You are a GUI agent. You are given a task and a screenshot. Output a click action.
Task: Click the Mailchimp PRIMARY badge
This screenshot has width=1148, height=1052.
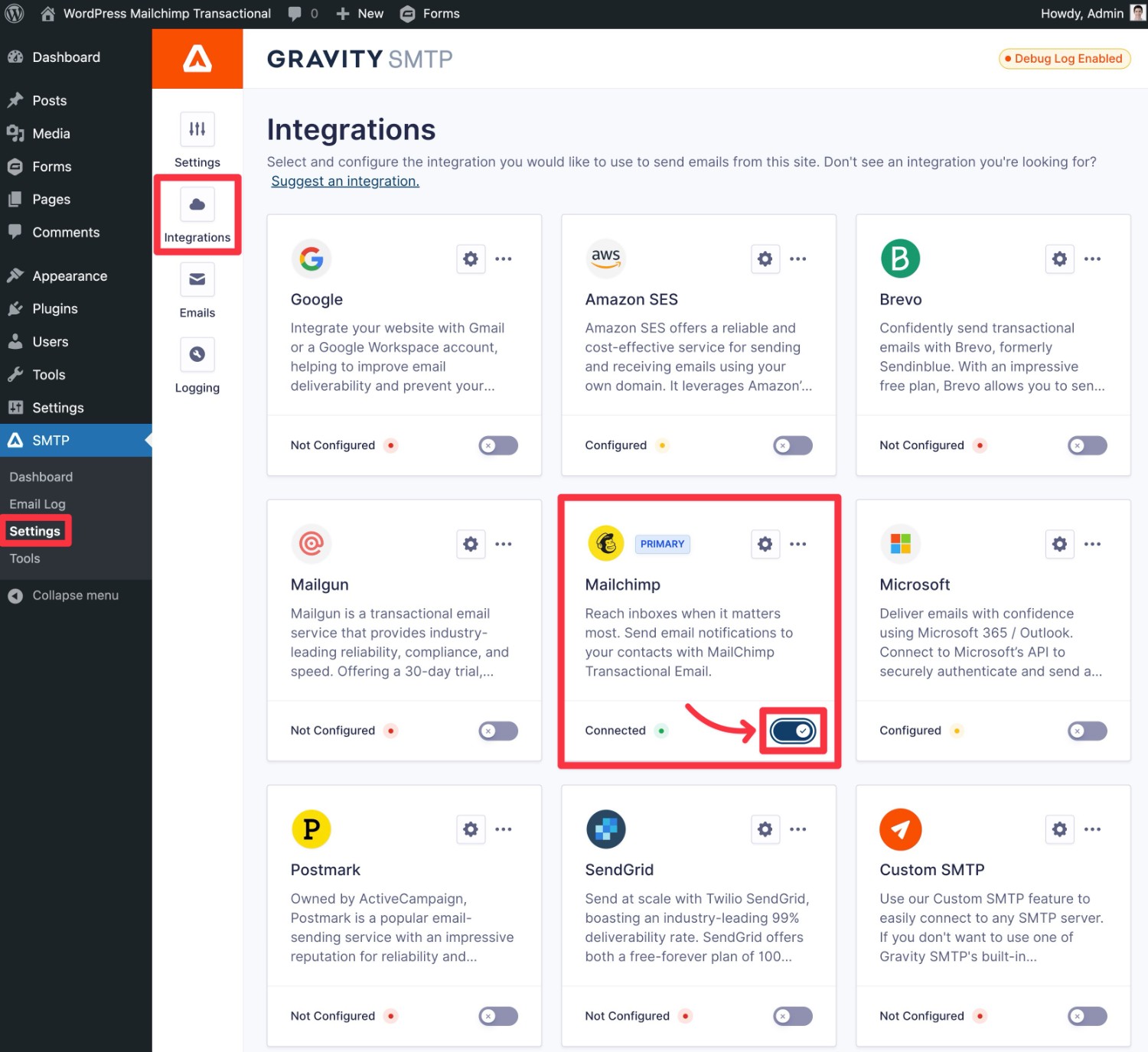pos(662,544)
